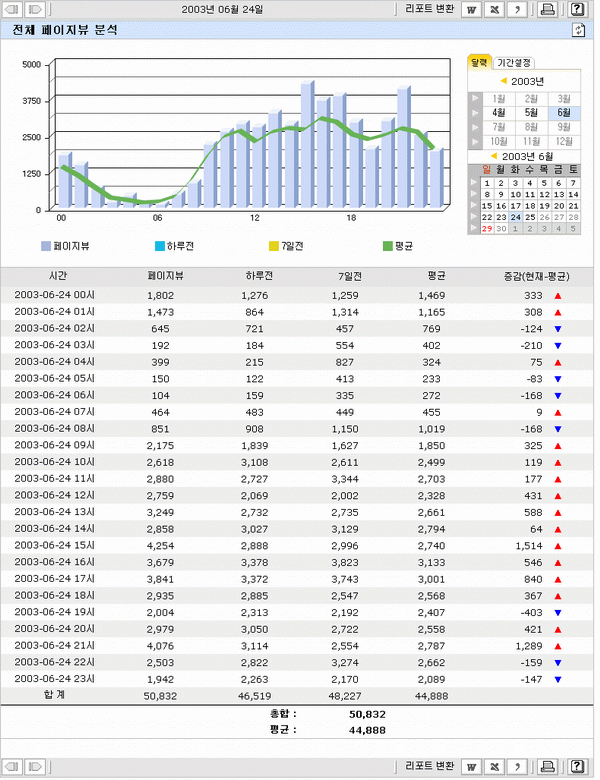Select week arrow beside the date 8 row
The image size is (600, 780).
pos(474,194)
